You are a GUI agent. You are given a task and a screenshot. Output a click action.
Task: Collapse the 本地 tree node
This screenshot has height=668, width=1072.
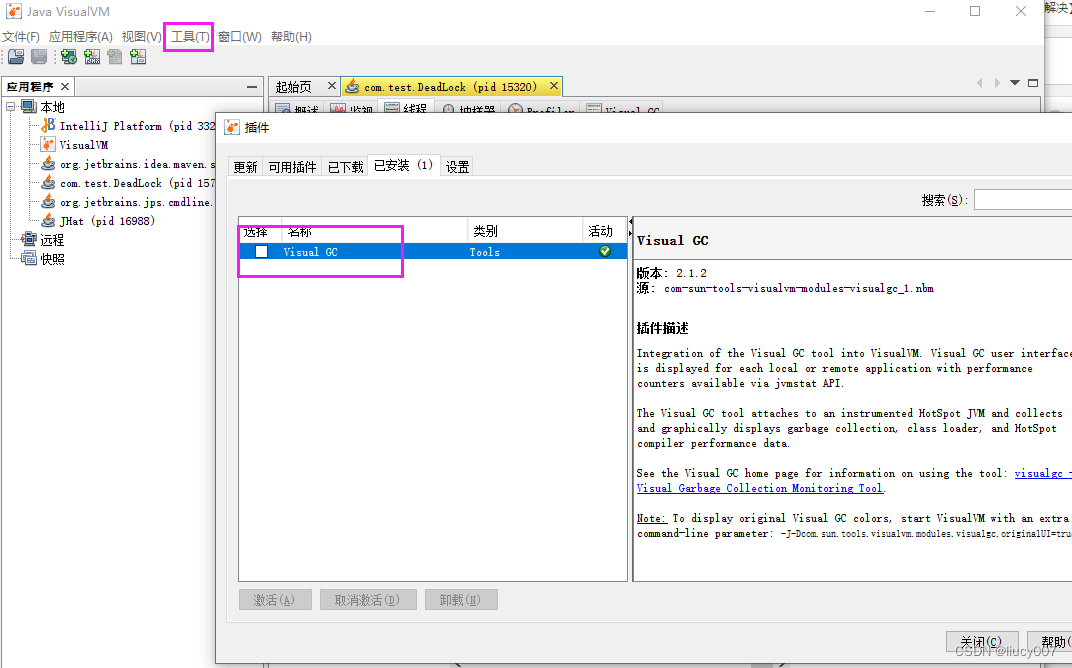coord(10,107)
